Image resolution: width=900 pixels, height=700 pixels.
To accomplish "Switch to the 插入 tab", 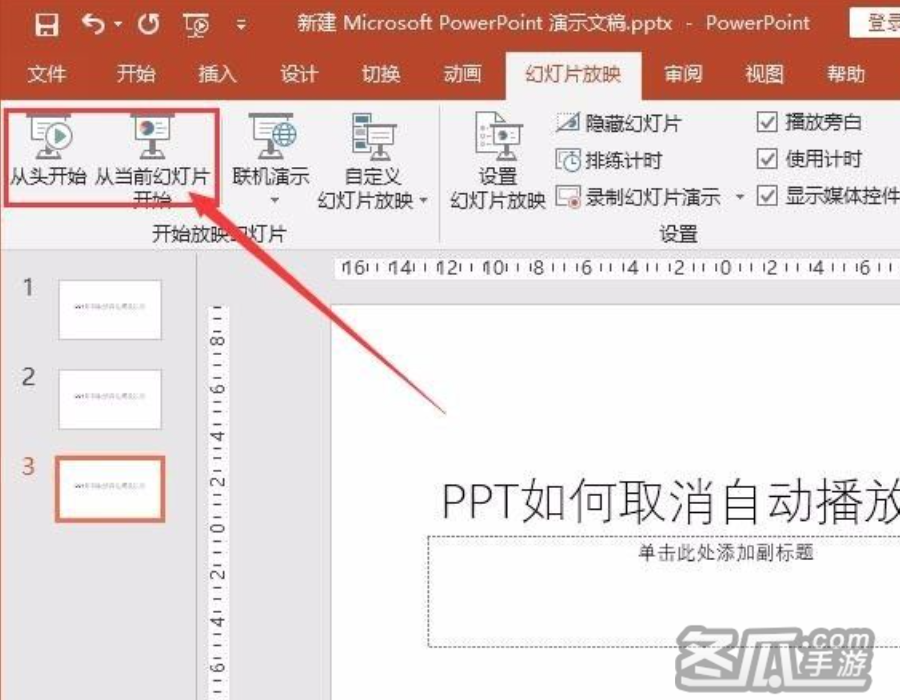I will click(217, 74).
